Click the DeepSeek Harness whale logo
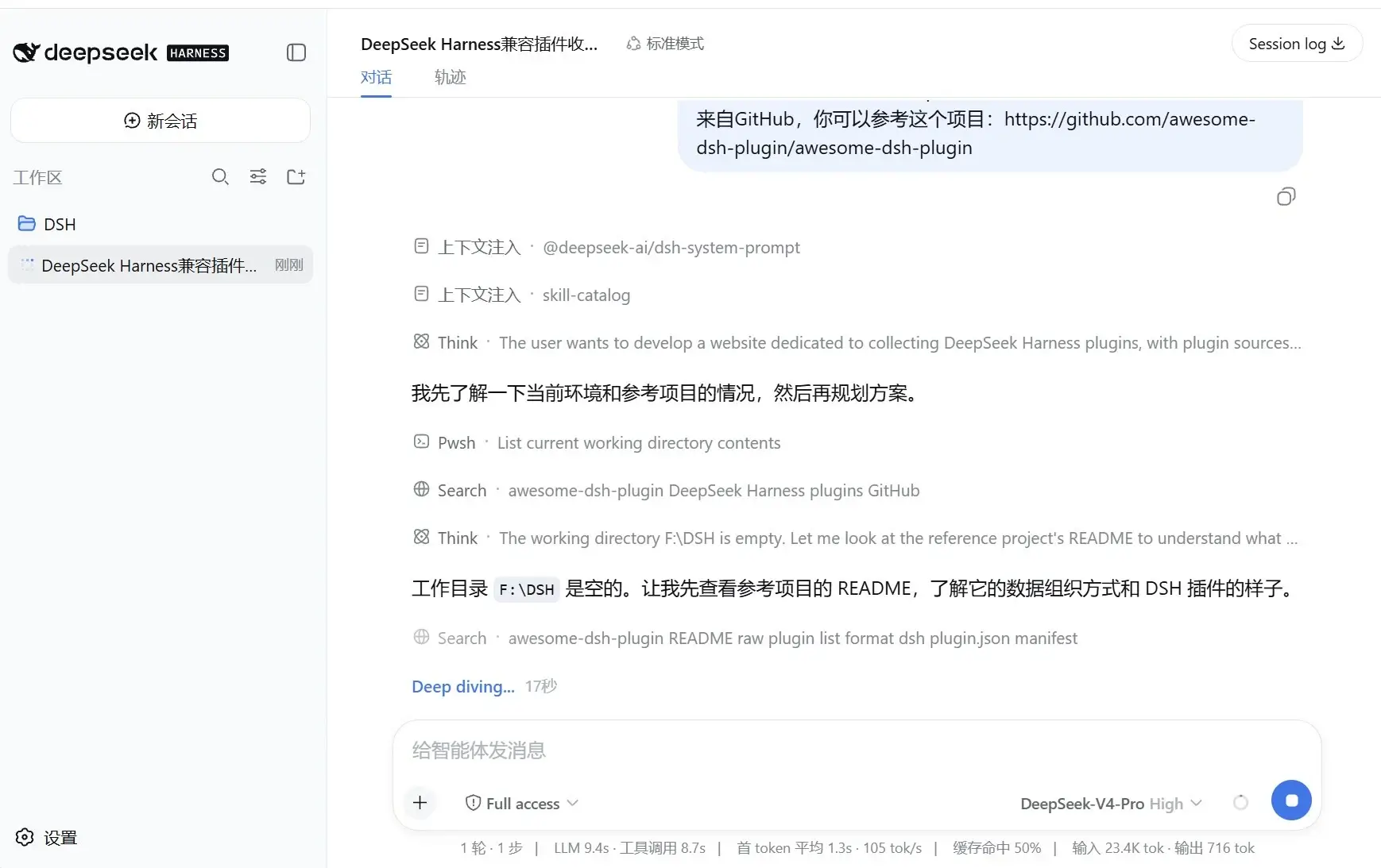This screenshot has width=1381, height=868. point(26,52)
